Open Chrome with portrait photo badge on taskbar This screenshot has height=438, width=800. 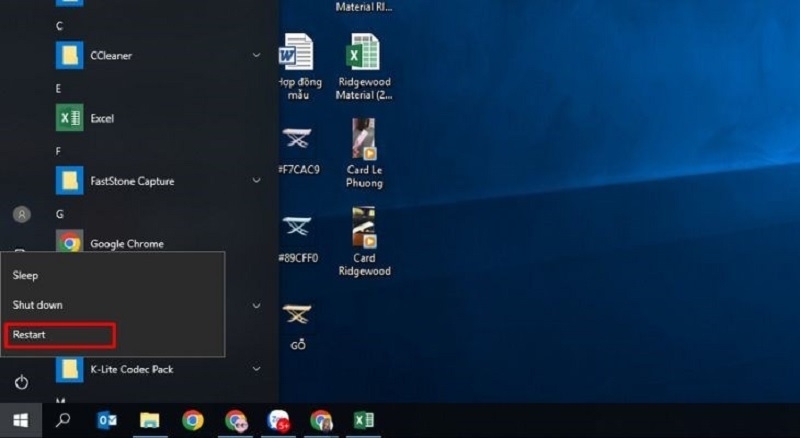click(x=321, y=421)
